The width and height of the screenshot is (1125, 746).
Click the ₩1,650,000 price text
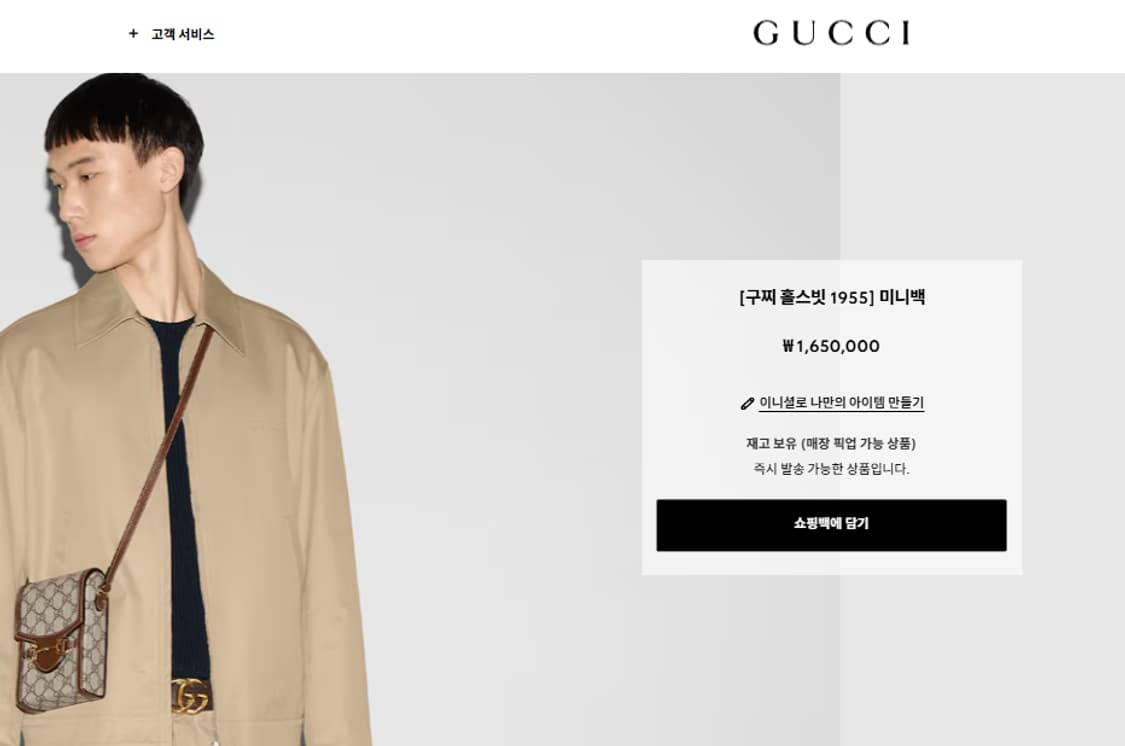[x=832, y=346]
